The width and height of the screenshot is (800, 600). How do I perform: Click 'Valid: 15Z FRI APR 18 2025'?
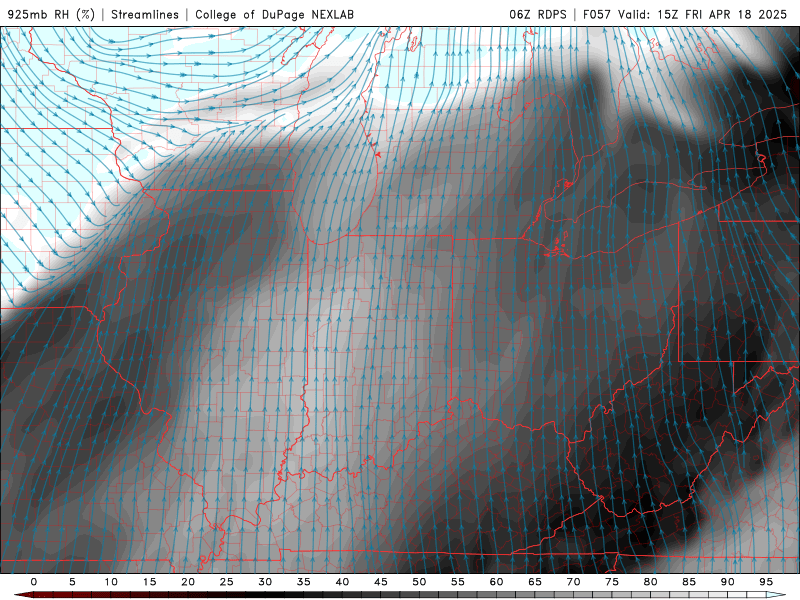pyautogui.click(x=703, y=15)
